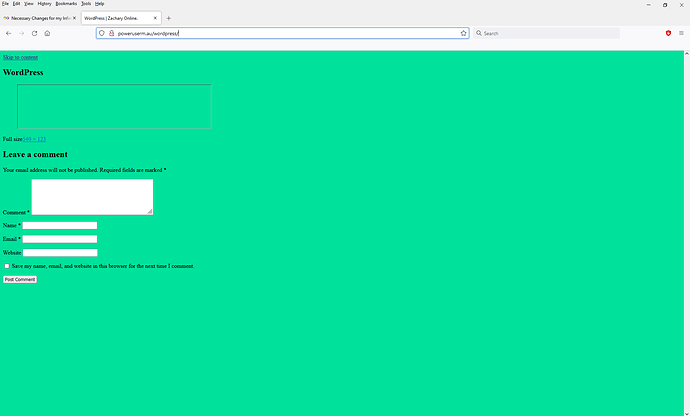Open the Tools menu
The width and height of the screenshot is (690, 416).
point(86,4)
